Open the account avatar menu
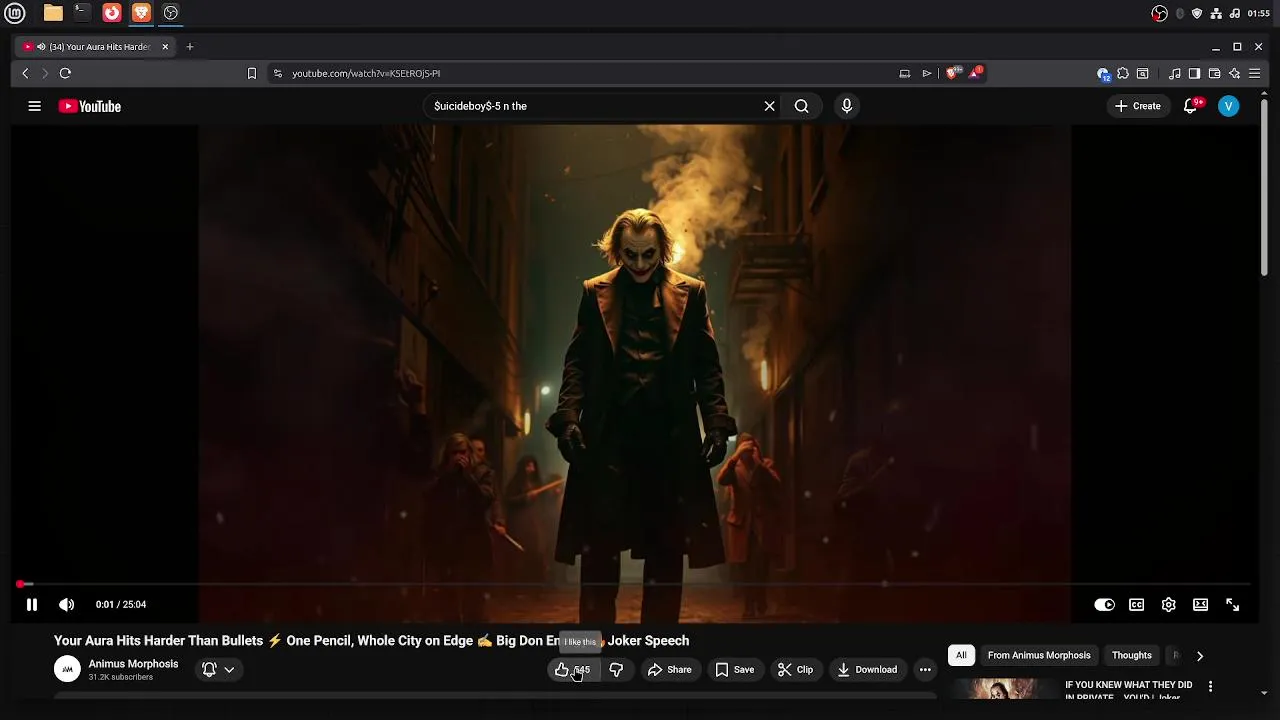 coord(1228,106)
